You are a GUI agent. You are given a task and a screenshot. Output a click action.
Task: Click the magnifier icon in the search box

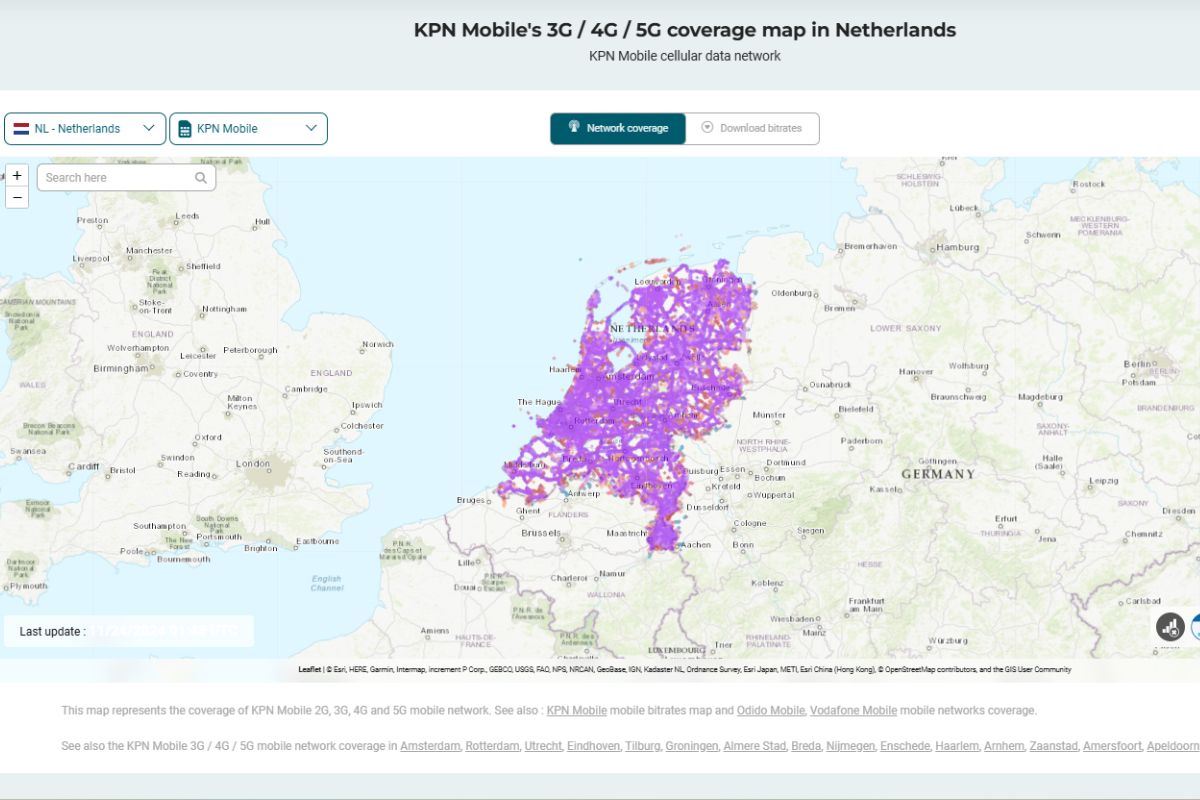click(x=201, y=177)
